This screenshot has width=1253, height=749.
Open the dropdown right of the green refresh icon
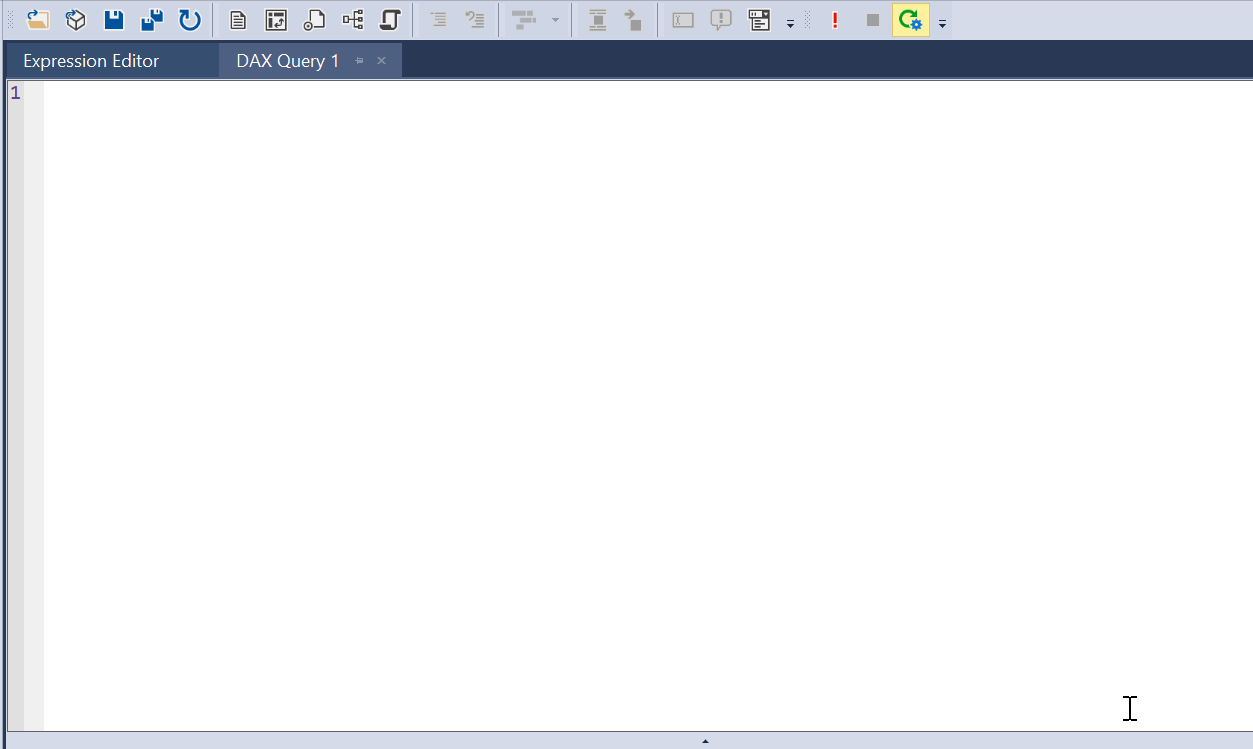[x=942, y=21]
